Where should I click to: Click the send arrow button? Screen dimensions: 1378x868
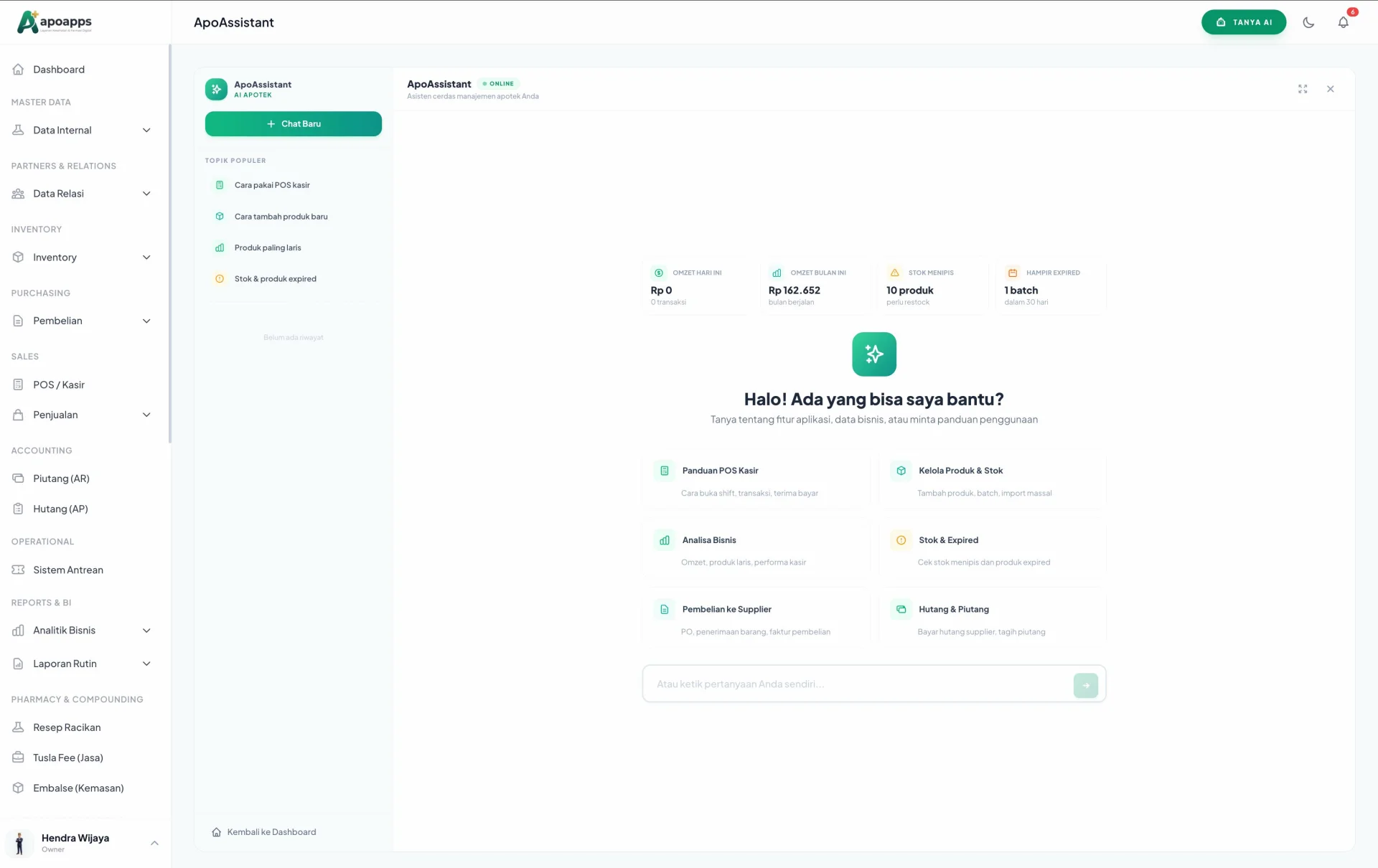[x=1086, y=685]
